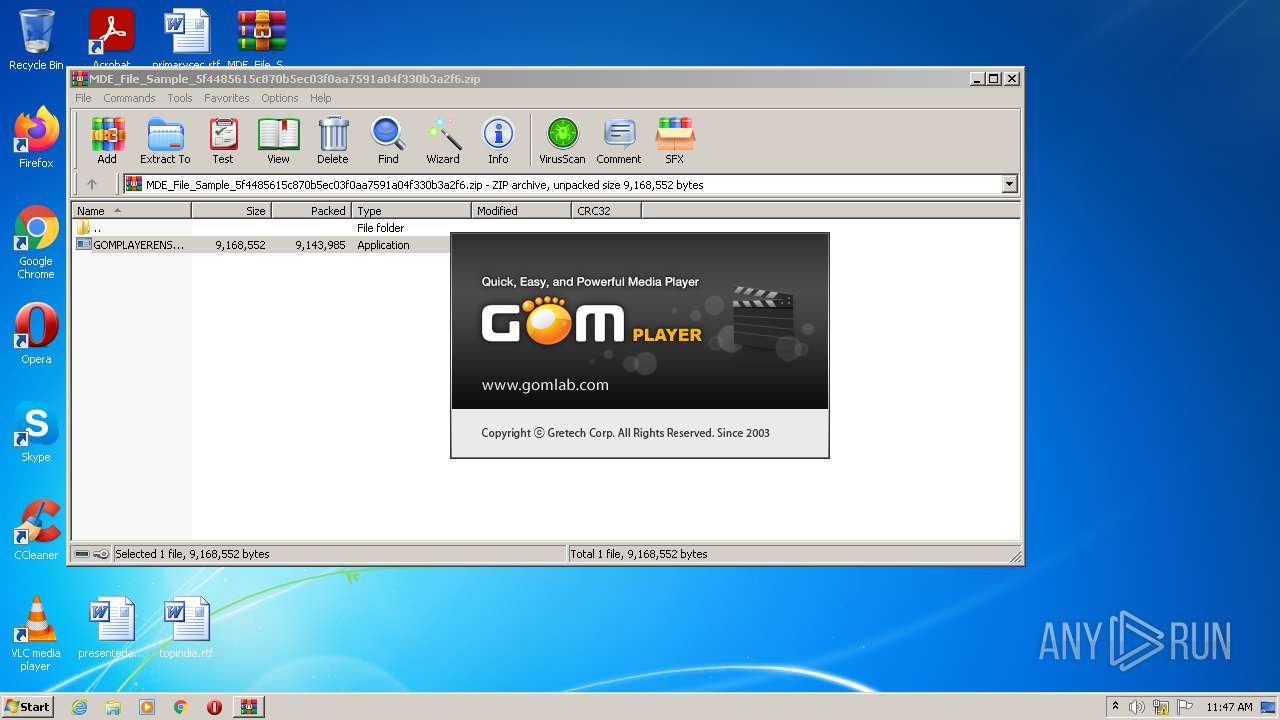Click the disk drive icon in status bar
Viewport: 1280px width, 720px height.
click(81, 554)
